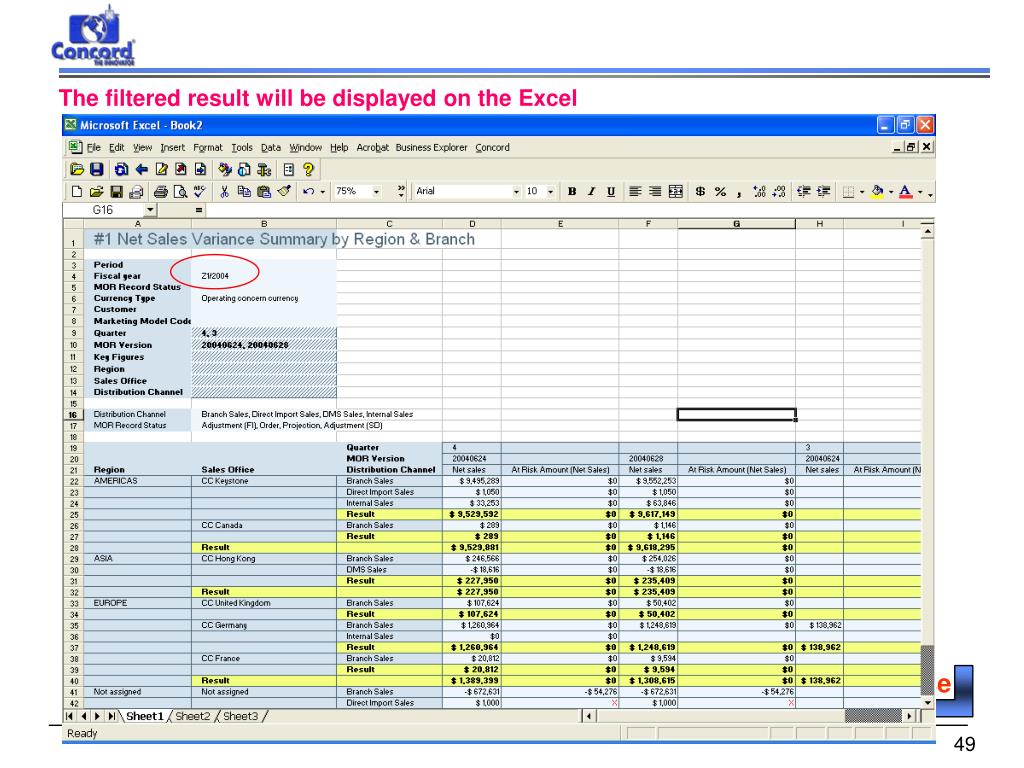Apply the red Font Color letter A

(x=905, y=191)
